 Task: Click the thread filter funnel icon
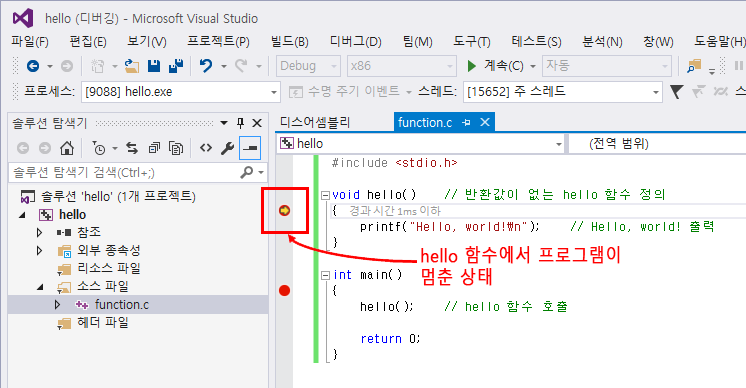coord(677,92)
